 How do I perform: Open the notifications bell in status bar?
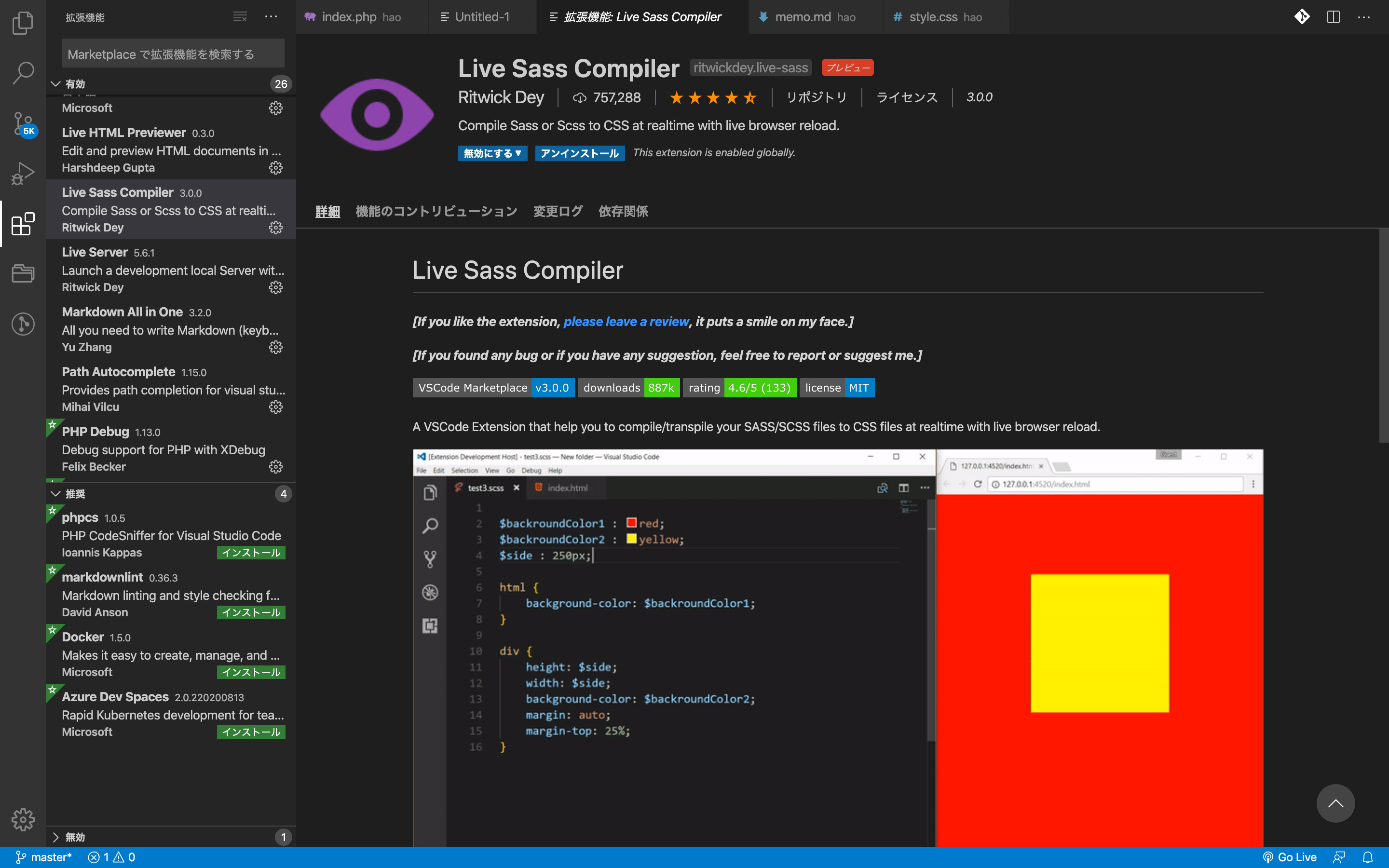(x=1368, y=857)
